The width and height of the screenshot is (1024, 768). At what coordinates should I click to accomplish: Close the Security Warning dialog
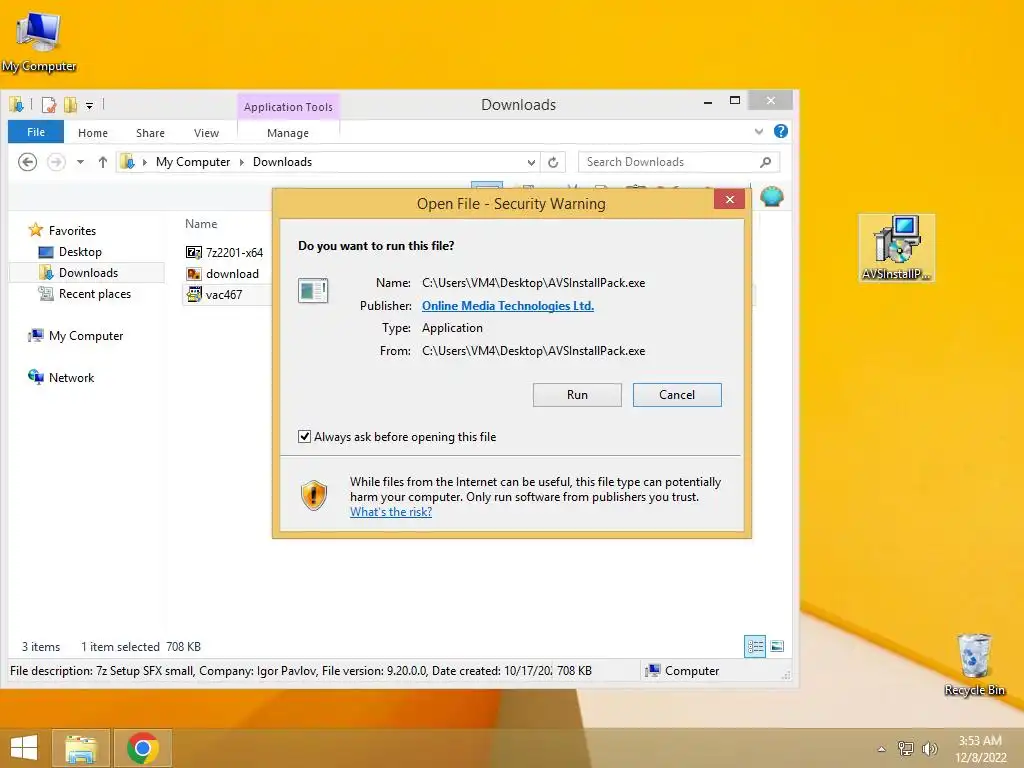729,199
